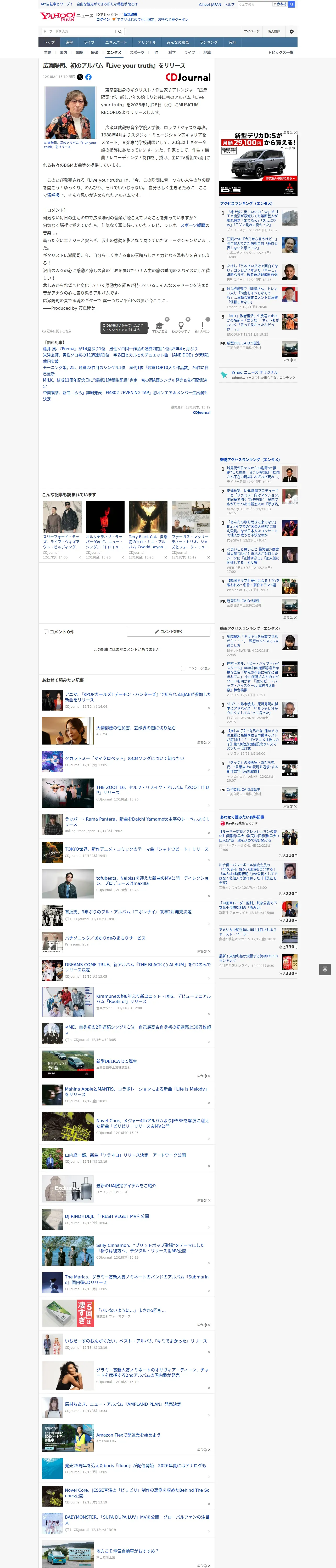Click 記事に関する報告 report icon link

pyautogui.click(x=57, y=331)
